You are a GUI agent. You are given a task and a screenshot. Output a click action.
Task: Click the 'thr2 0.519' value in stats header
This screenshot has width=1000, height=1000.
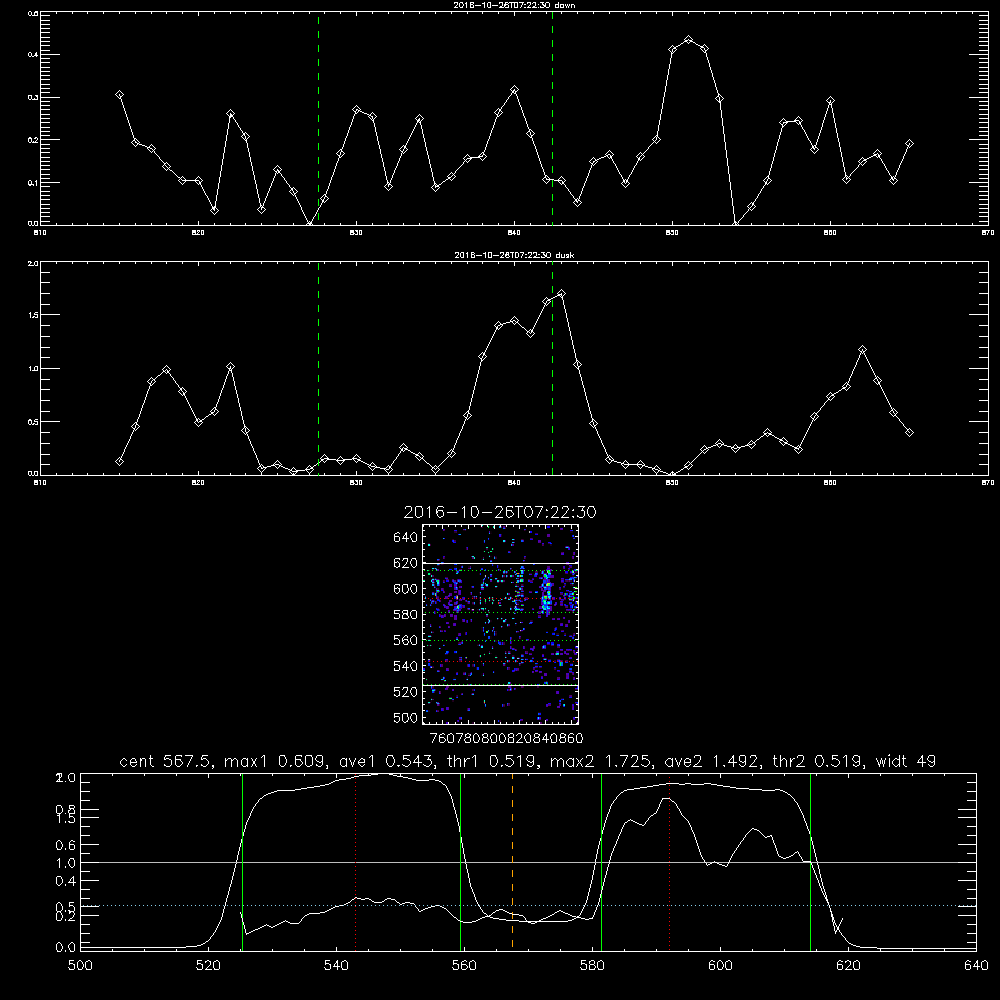coord(818,761)
